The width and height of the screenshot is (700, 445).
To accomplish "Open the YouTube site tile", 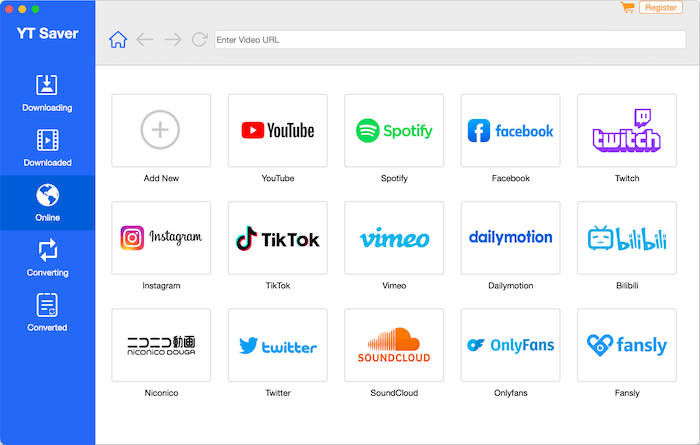I will point(278,130).
